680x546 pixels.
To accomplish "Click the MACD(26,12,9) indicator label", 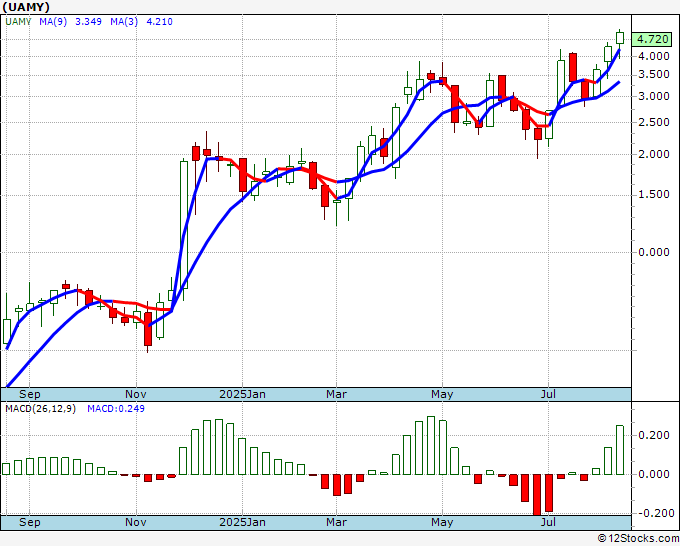I will coord(40,409).
